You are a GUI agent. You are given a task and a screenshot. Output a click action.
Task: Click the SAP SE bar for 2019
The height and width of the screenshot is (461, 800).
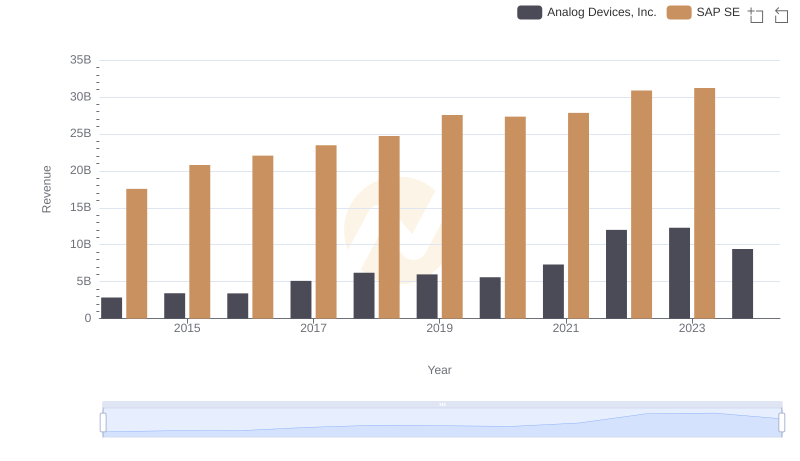pyautogui.click(x=452, y=217)
